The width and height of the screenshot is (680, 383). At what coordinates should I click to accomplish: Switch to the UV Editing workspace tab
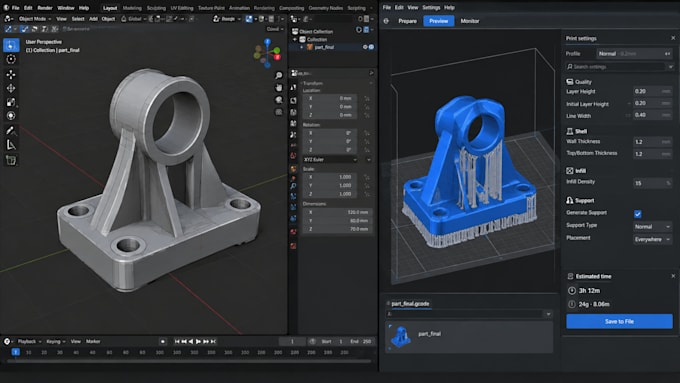(182, 8)
